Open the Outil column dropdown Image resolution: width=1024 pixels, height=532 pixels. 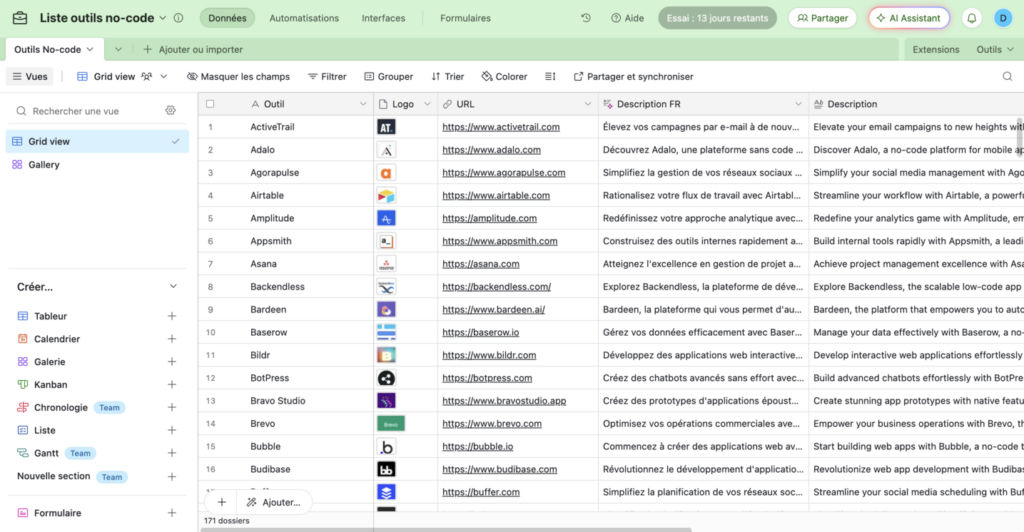[363, 104]
